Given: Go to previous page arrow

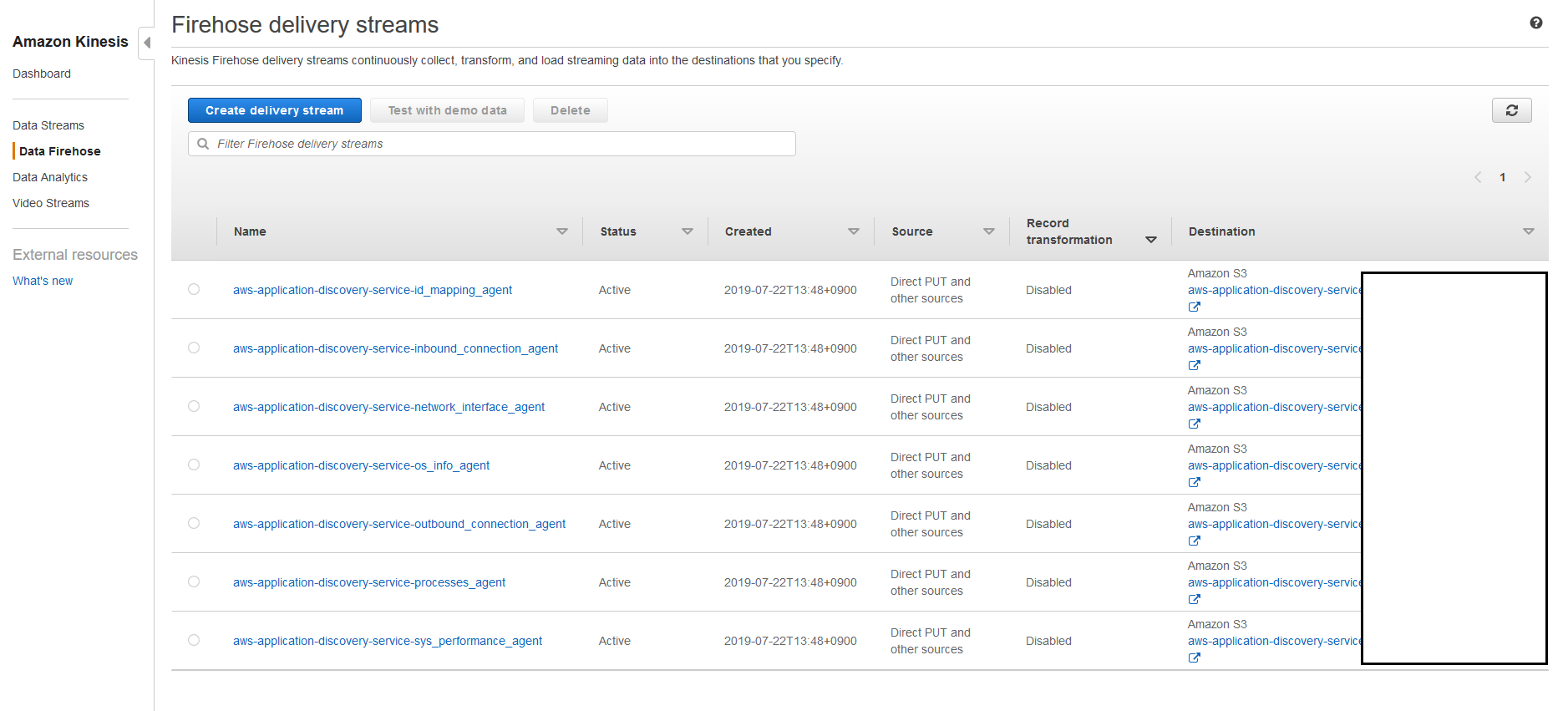Looking at the screenshot, I should 1478,177.
